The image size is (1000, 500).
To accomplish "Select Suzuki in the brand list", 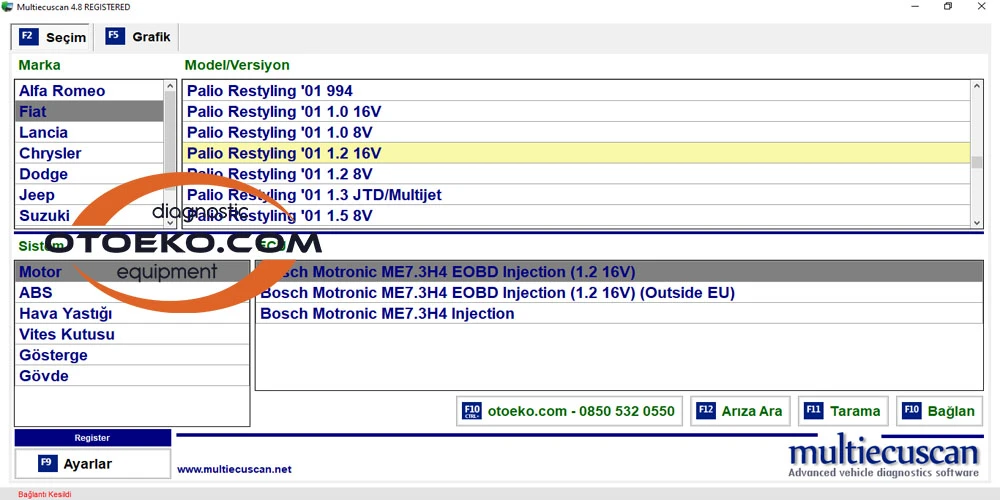I will pyautogui.click(x=89, y=216).
